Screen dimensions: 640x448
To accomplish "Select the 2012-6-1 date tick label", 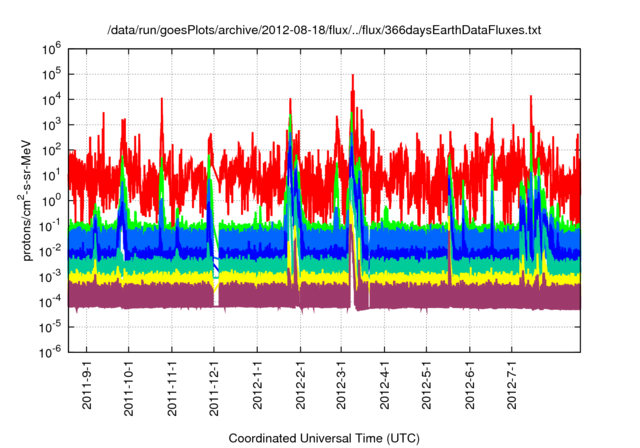I will point(470,385).
